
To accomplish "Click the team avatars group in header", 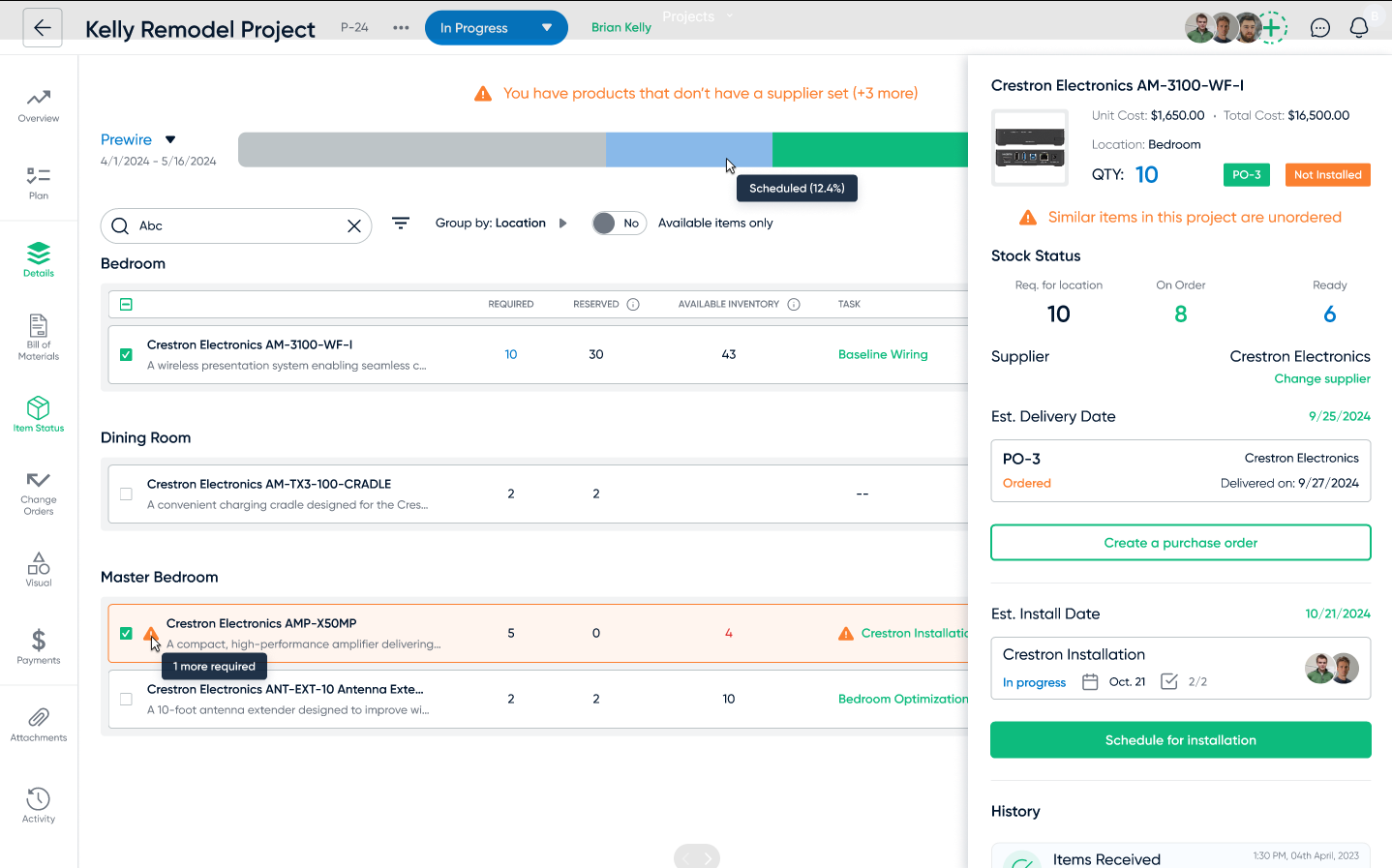I will (x=1224, y=28).
